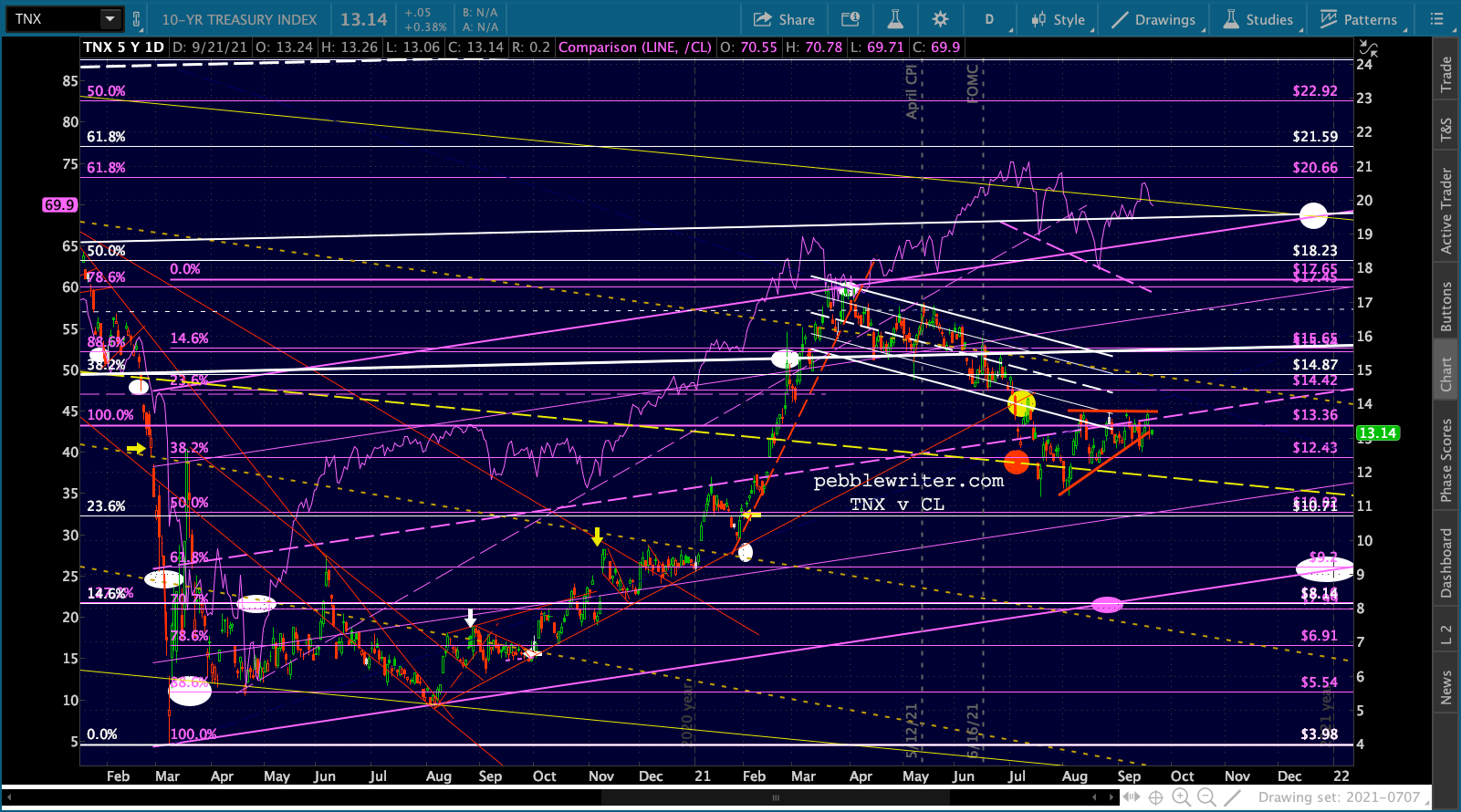Viewport: 1461px width, 812px height.
Task: Activate the crosshair pan tool
Action: click(1155, 797)
